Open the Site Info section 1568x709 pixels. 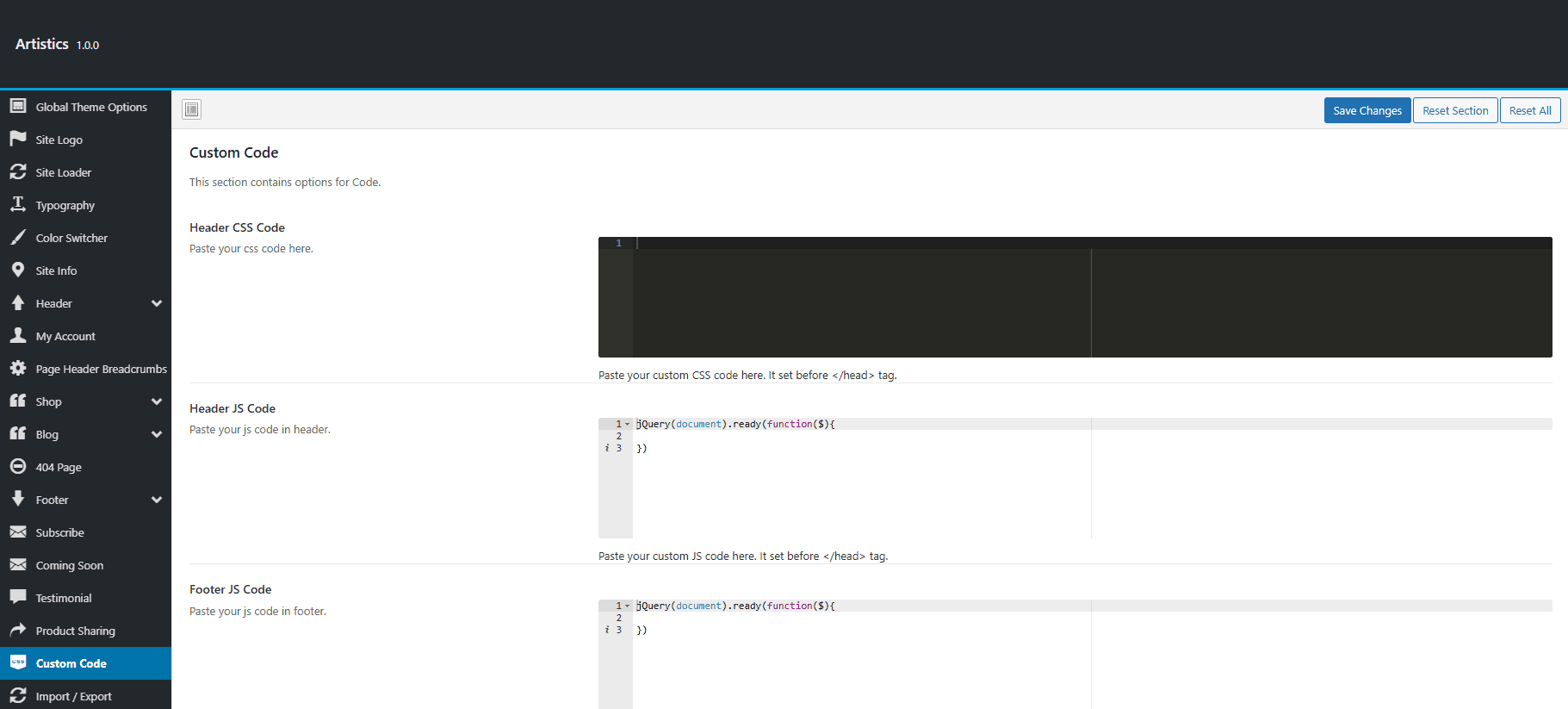(x=85, y=271)
